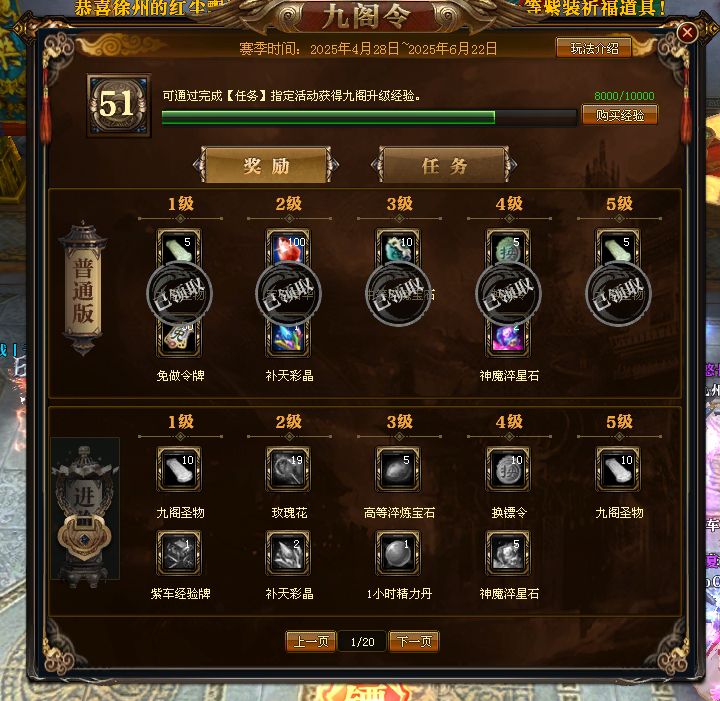Select the premium 补天彩晶 crystal icon
The height and width of the screenshot is (701, 720).
tap(288, 553)
